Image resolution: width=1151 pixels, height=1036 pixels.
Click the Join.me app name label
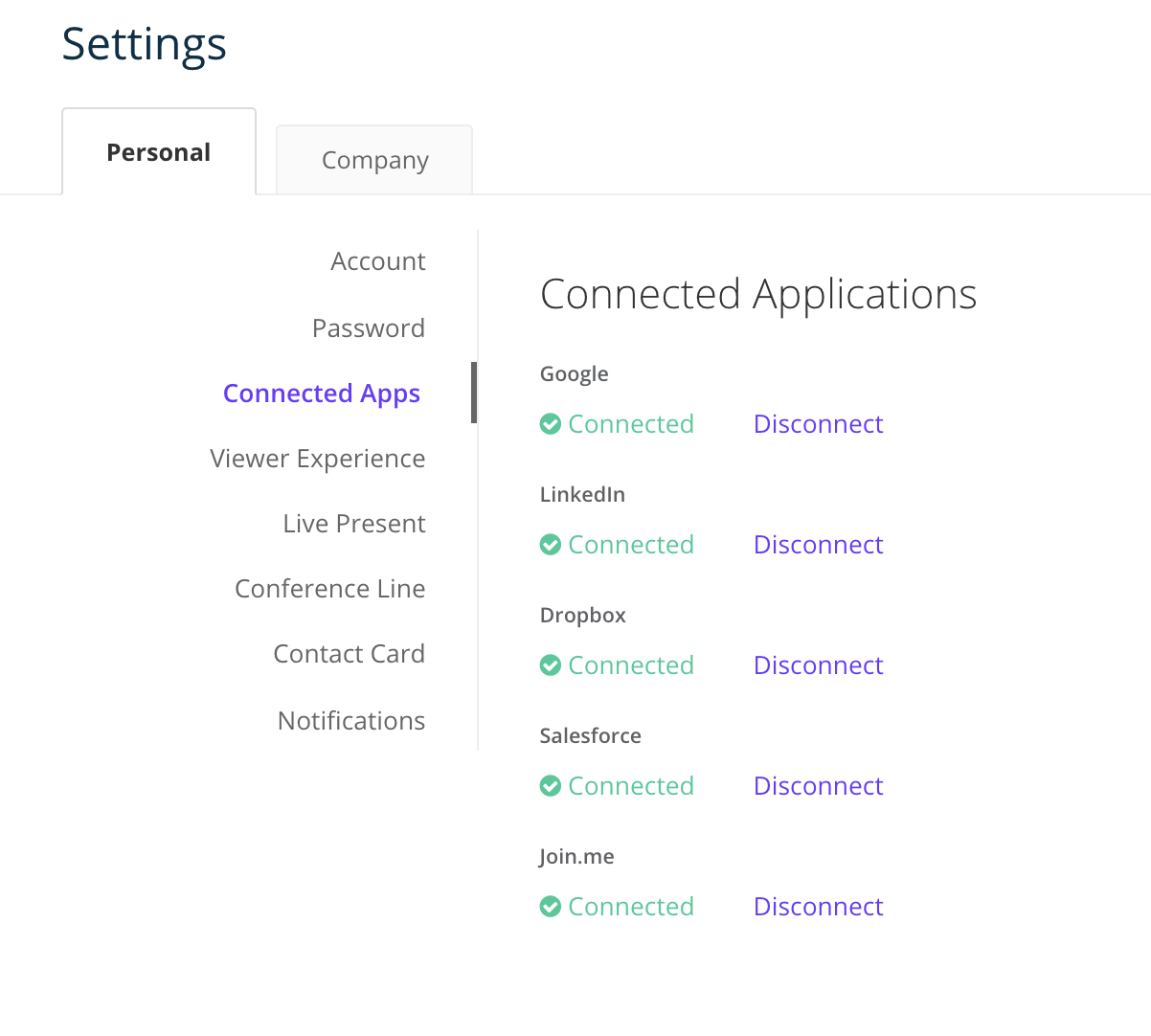coord(576,857)
